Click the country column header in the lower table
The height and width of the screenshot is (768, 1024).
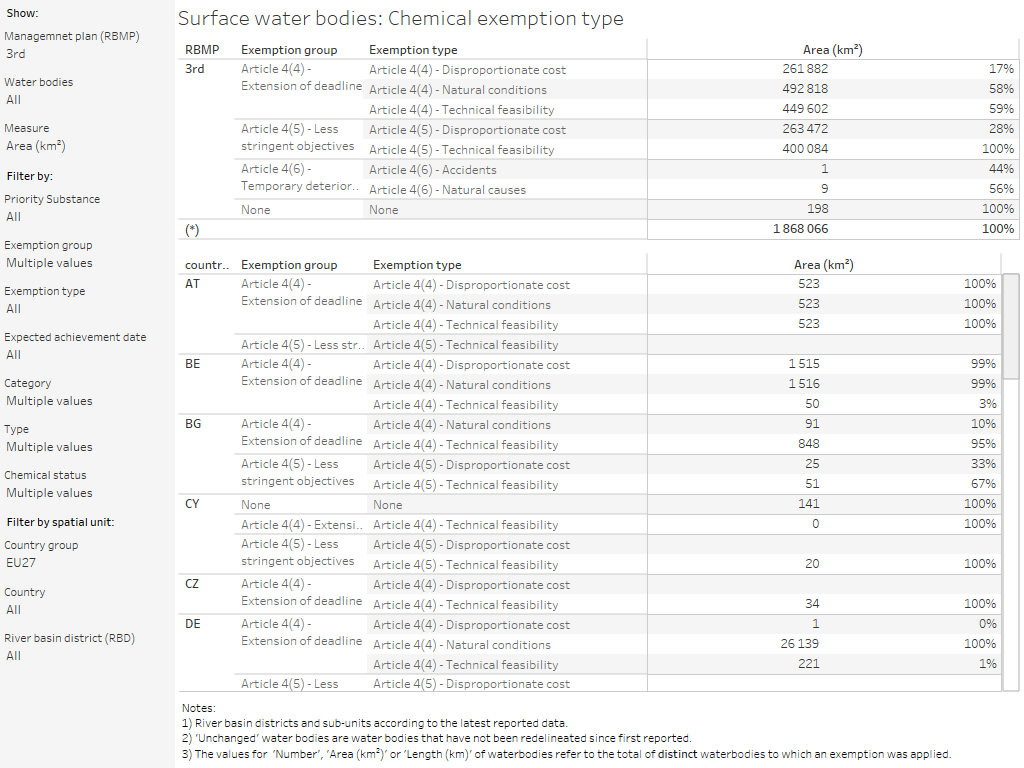(x=206, y=265)
